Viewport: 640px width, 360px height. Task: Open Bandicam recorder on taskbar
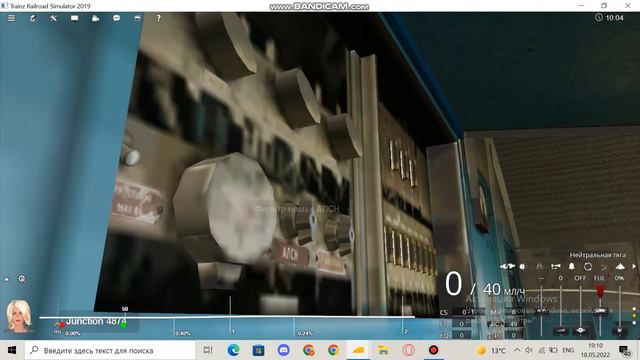tap(433, 350)
